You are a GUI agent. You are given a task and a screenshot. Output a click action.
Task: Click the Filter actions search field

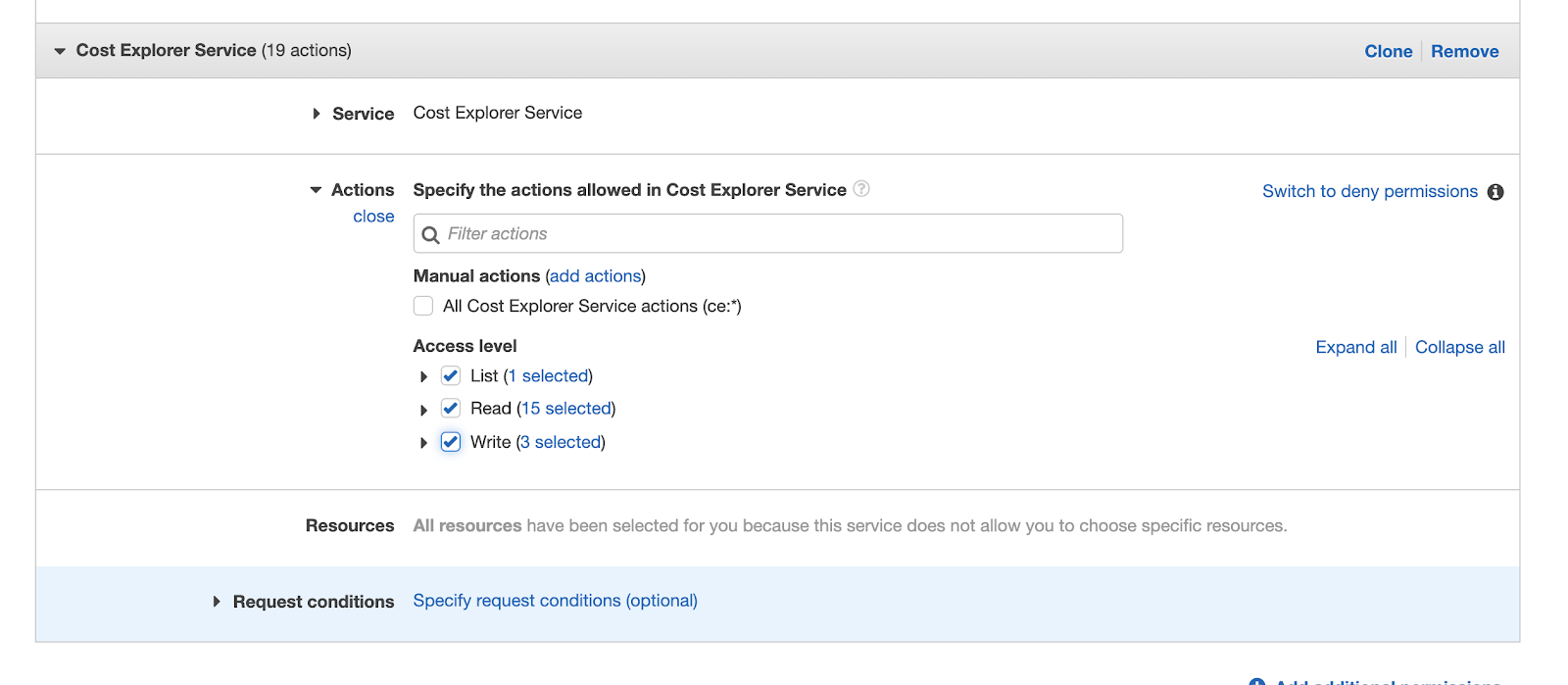tap(768, 233)
